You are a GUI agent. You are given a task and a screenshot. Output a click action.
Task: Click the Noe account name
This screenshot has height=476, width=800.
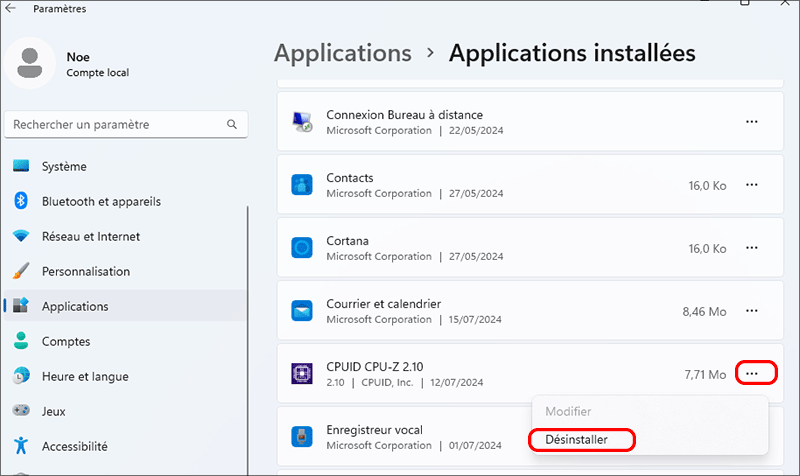pos(78,57)
